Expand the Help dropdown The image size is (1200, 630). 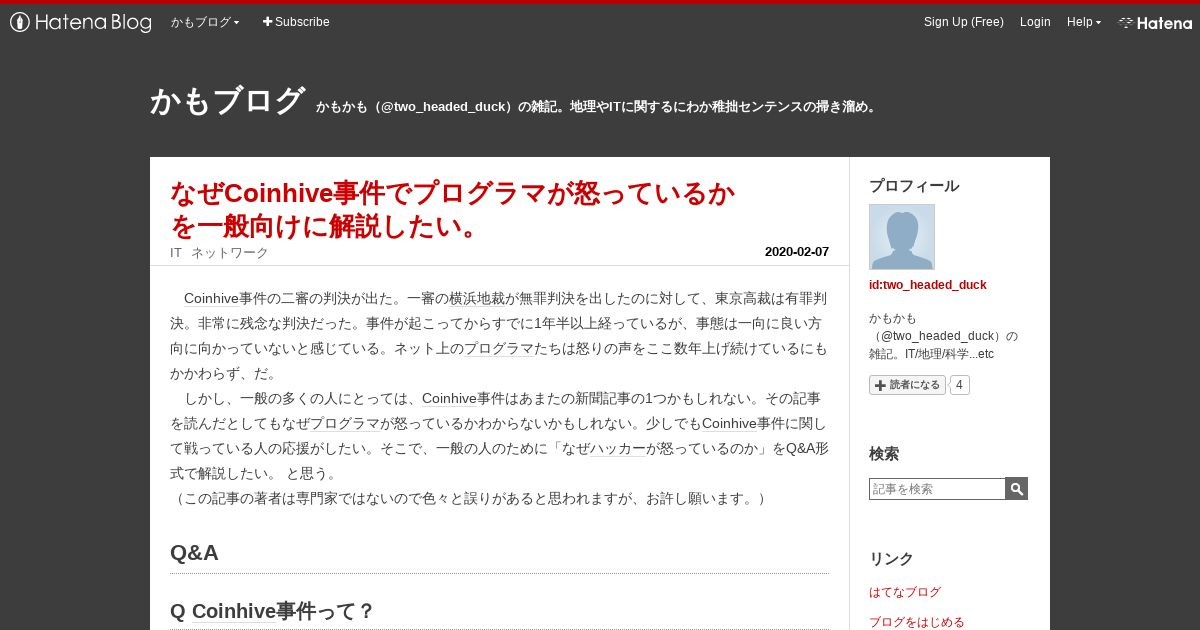[x=1084, y=22]
